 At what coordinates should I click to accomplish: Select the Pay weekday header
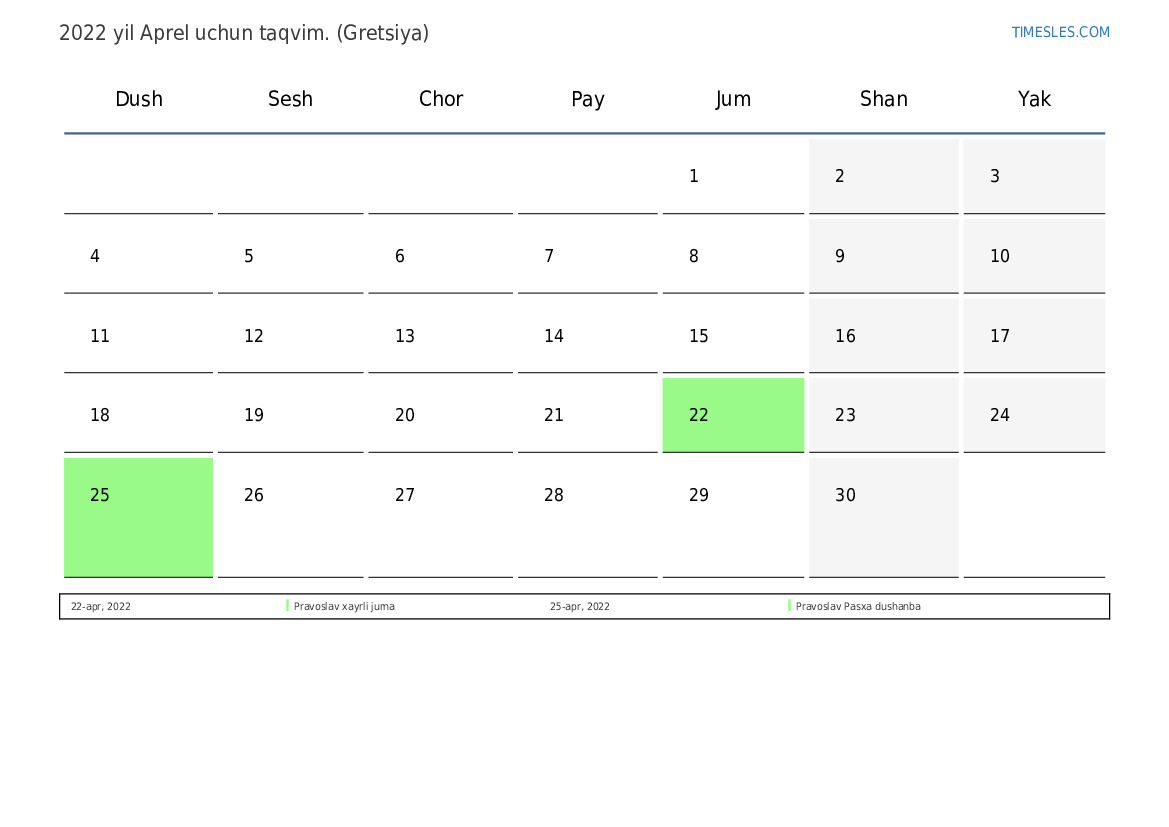click(x=587, y=99)
